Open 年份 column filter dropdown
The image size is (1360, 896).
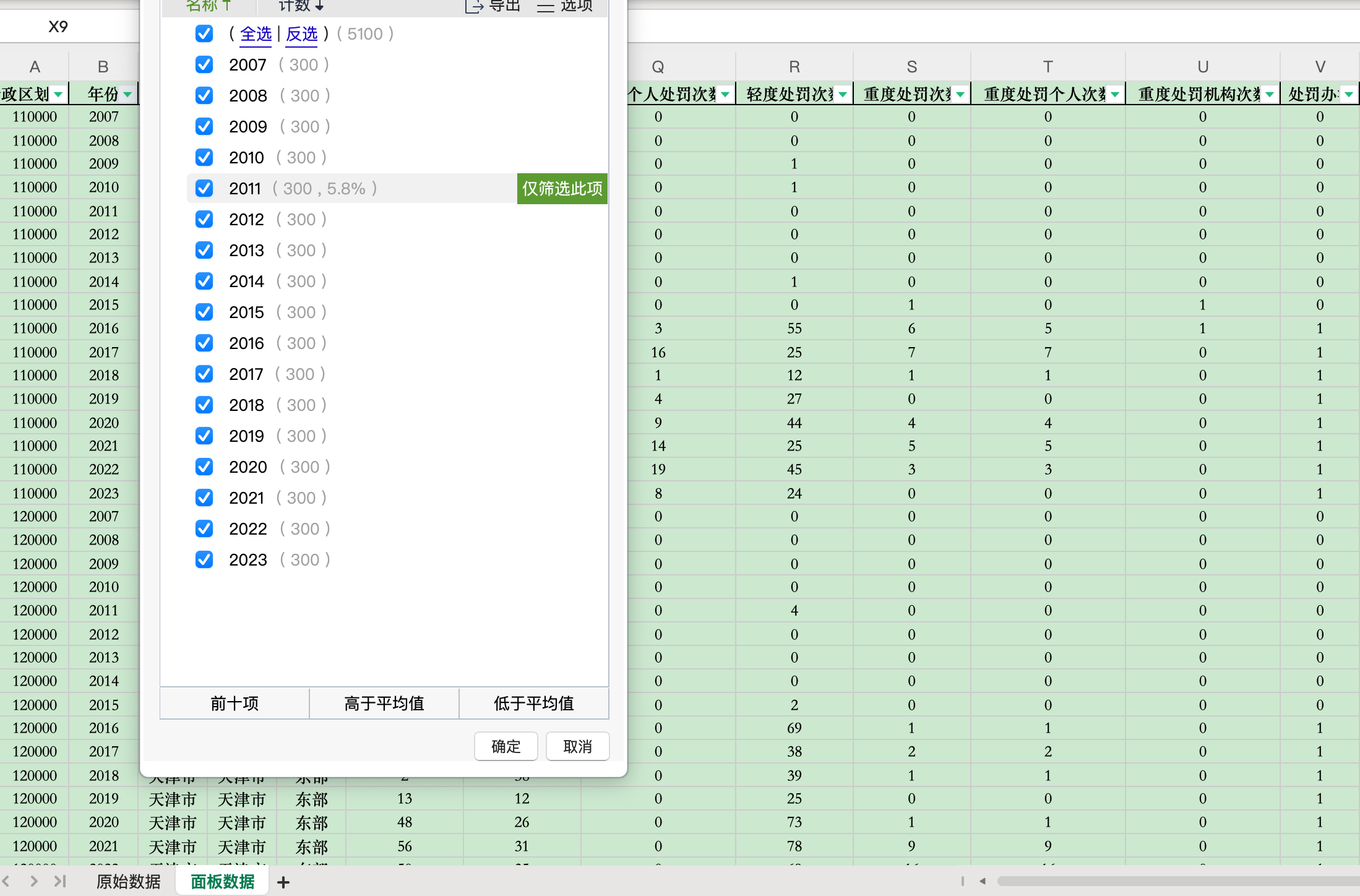tap(127, 95)
